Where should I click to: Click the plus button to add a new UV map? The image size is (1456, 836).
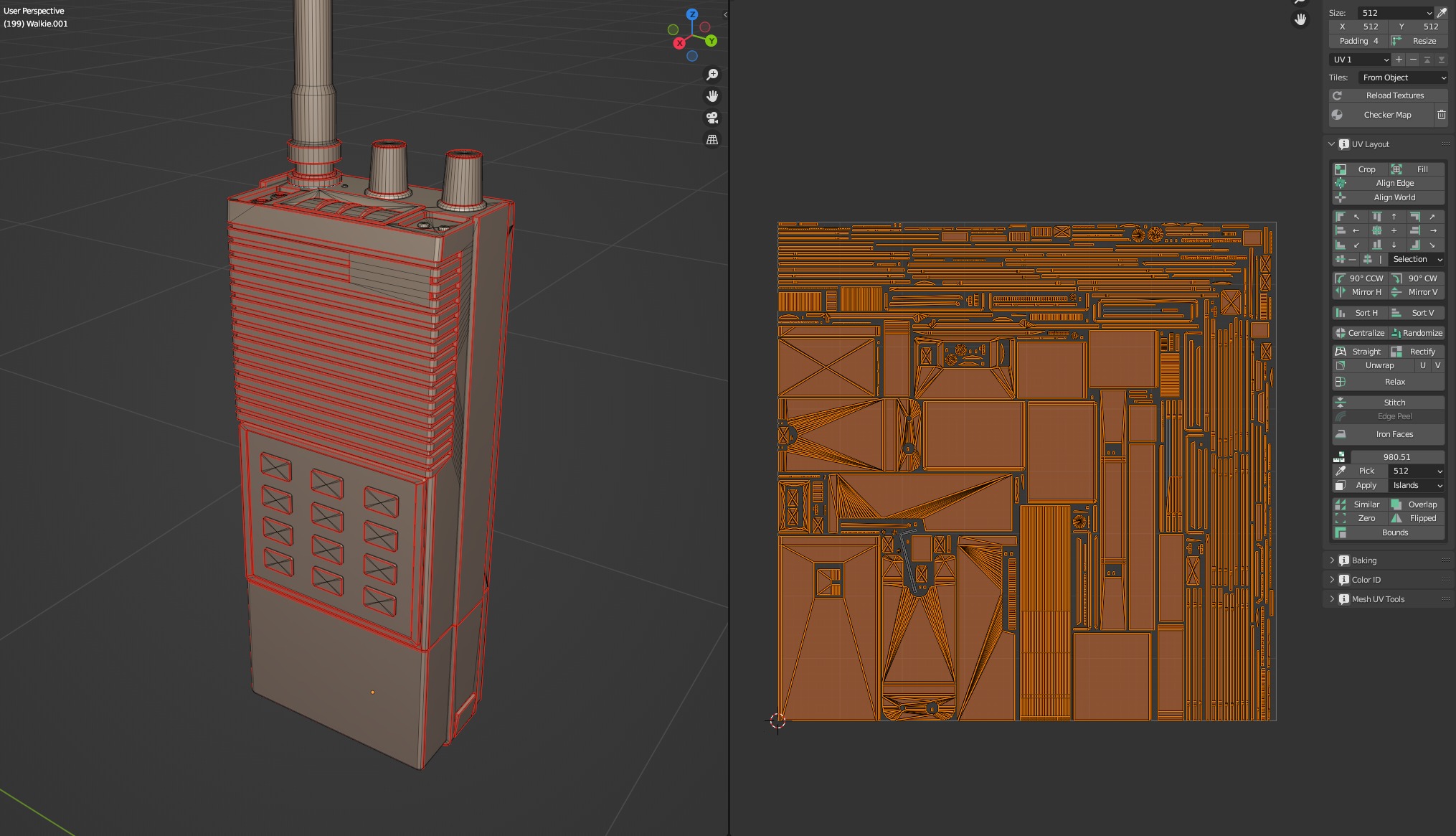1398,60
